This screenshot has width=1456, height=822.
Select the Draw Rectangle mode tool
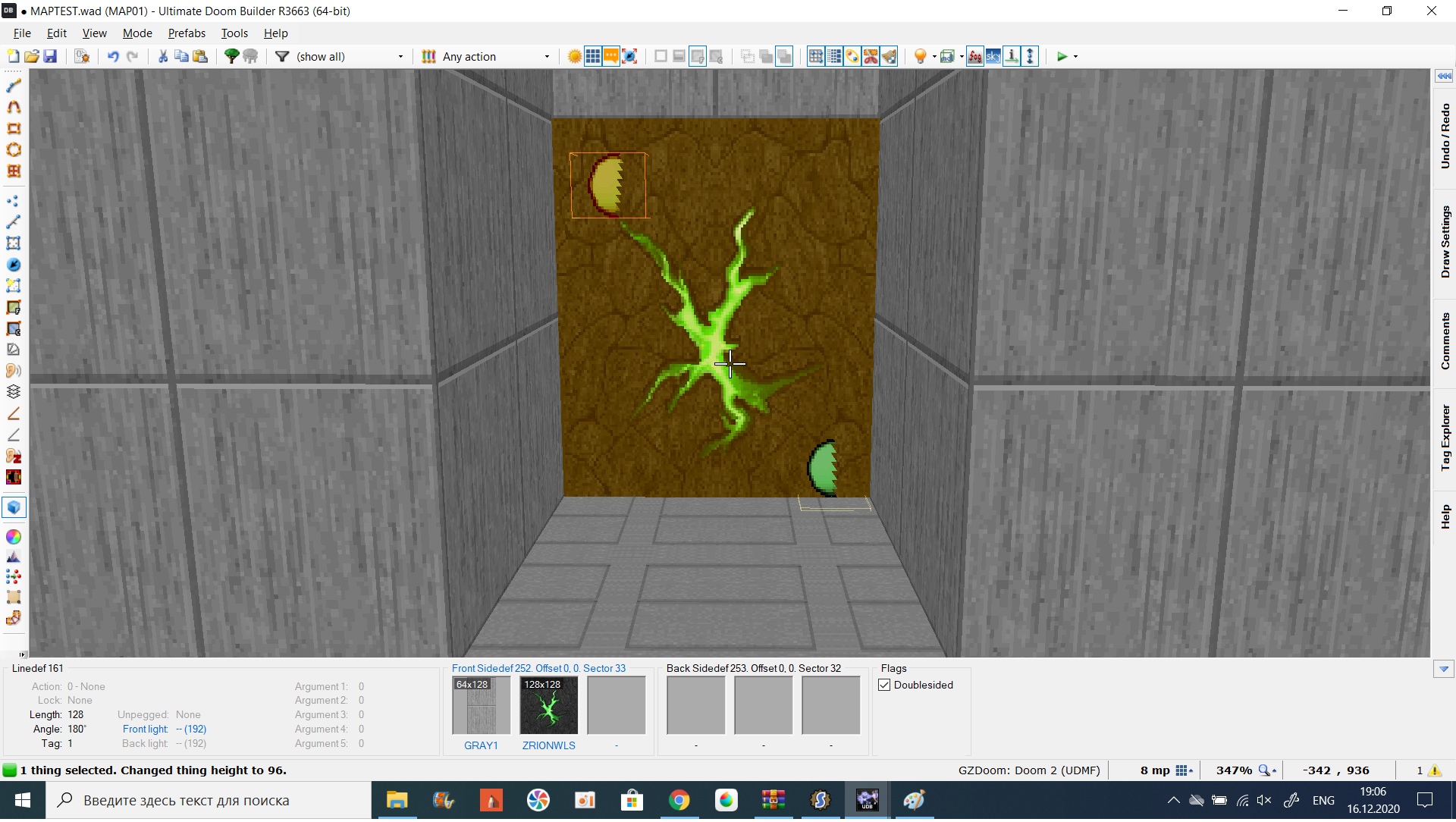(x=14, y=128)
